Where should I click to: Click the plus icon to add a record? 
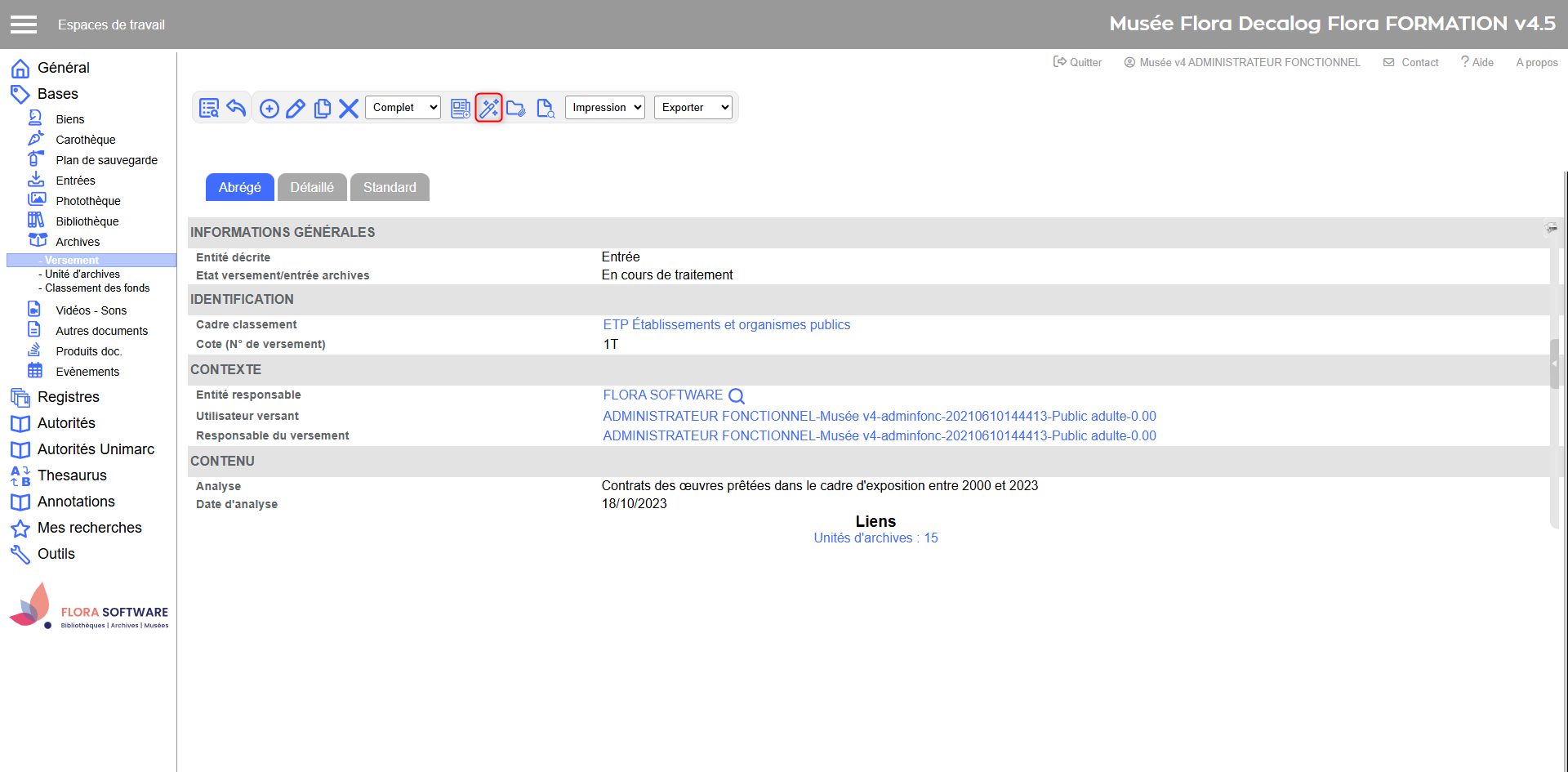coord(269,108)
